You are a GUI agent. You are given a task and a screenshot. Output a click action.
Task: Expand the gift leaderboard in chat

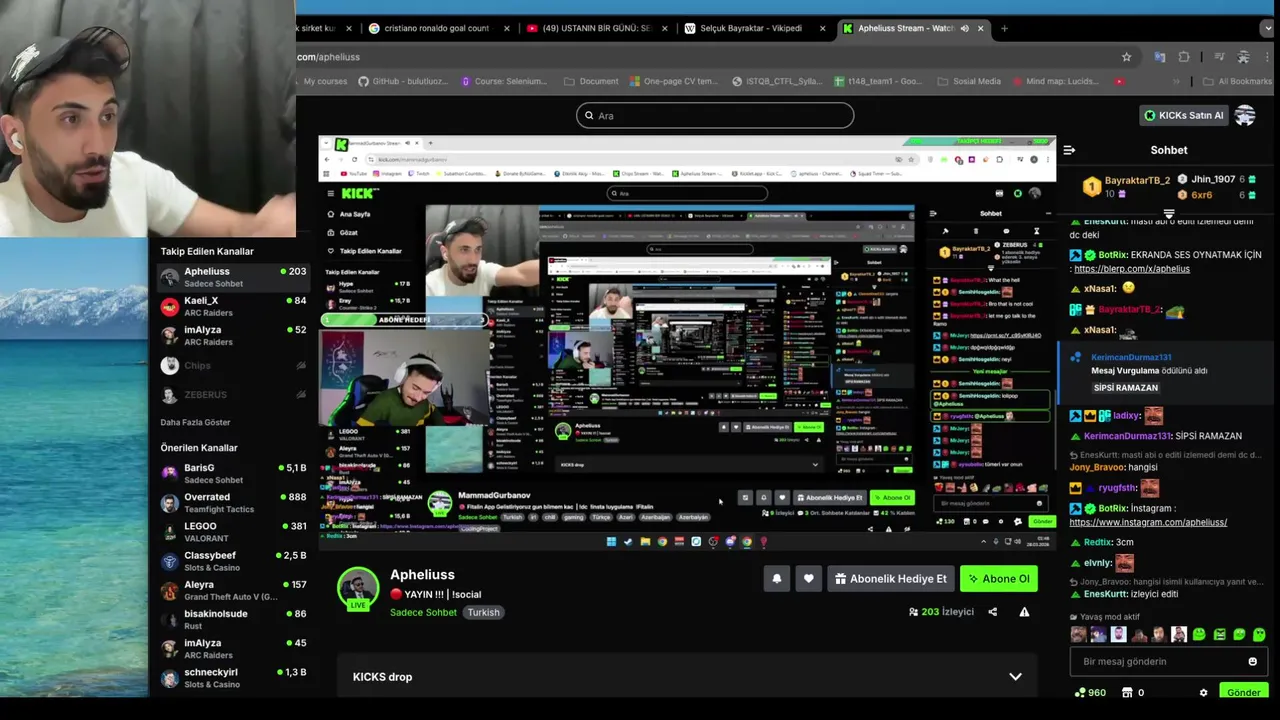click(1168, 213)
